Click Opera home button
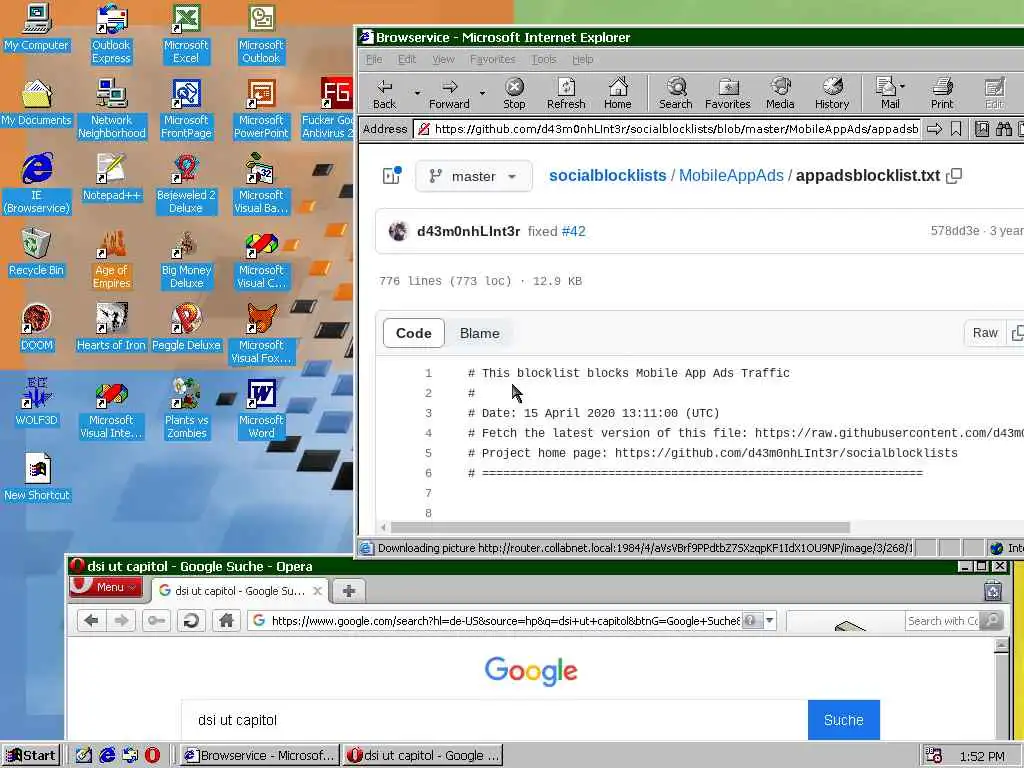The width and height of the screenshot is (1024, 768). [x=226, y=620]
